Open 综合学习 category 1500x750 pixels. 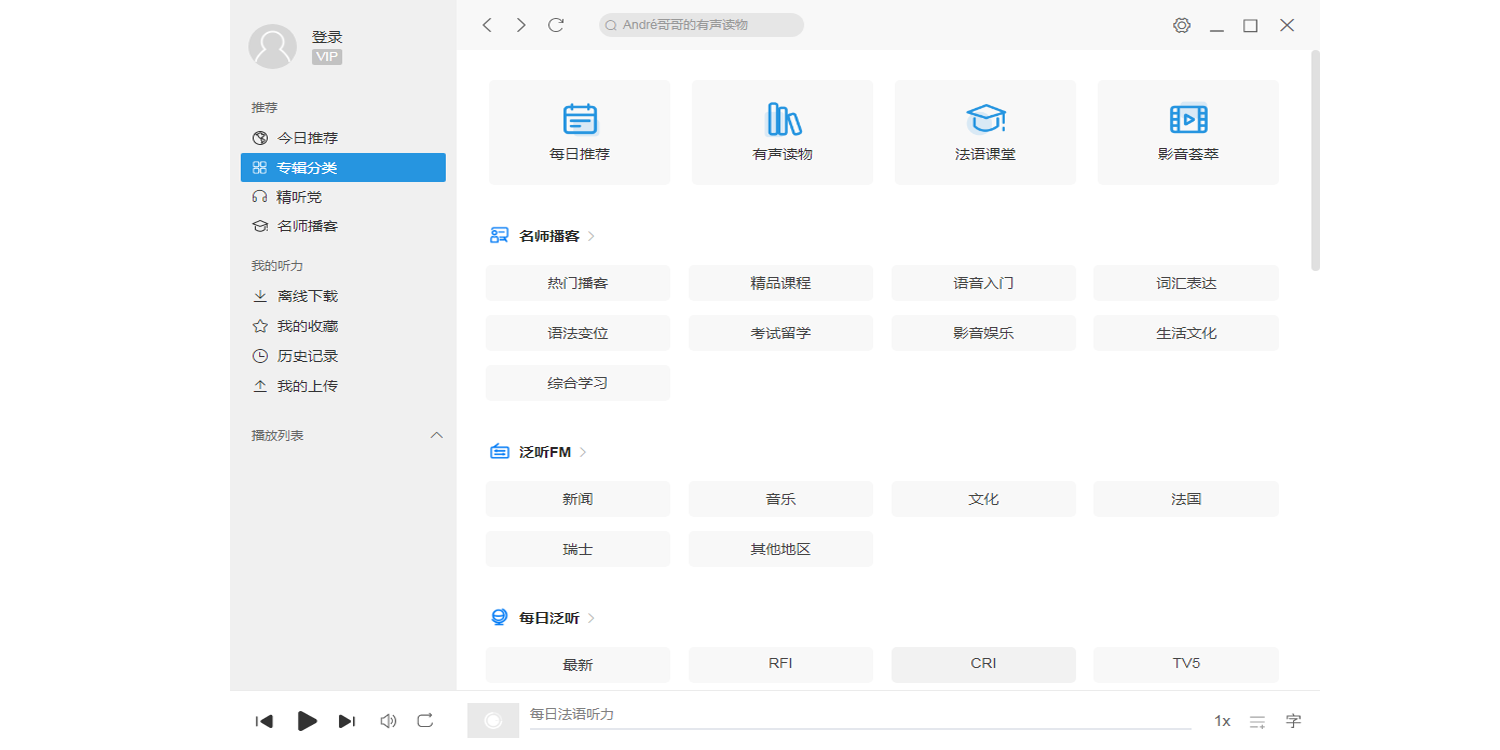pos(578,383)
